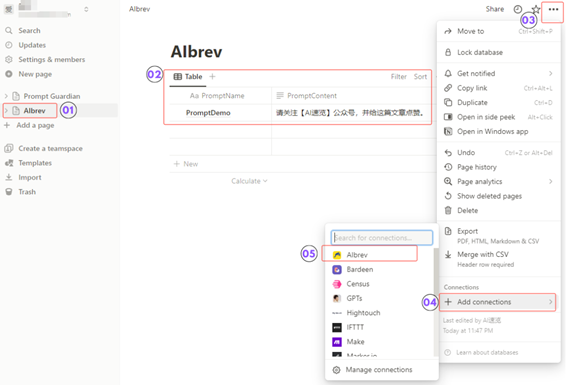Screen dimensions: 567x385
Task: Click the Make connection icon
Action: coord(337,342)
